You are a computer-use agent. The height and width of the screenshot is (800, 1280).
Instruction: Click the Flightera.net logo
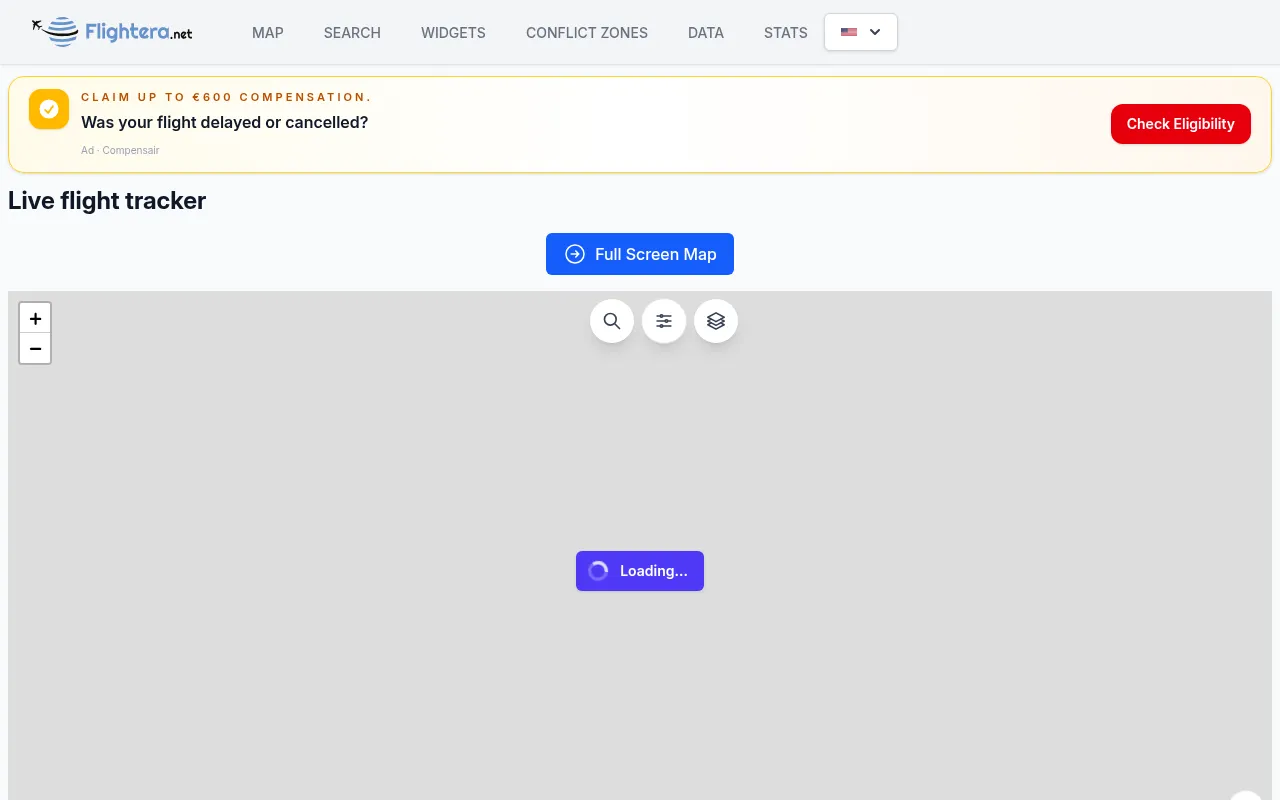[112, 32]
